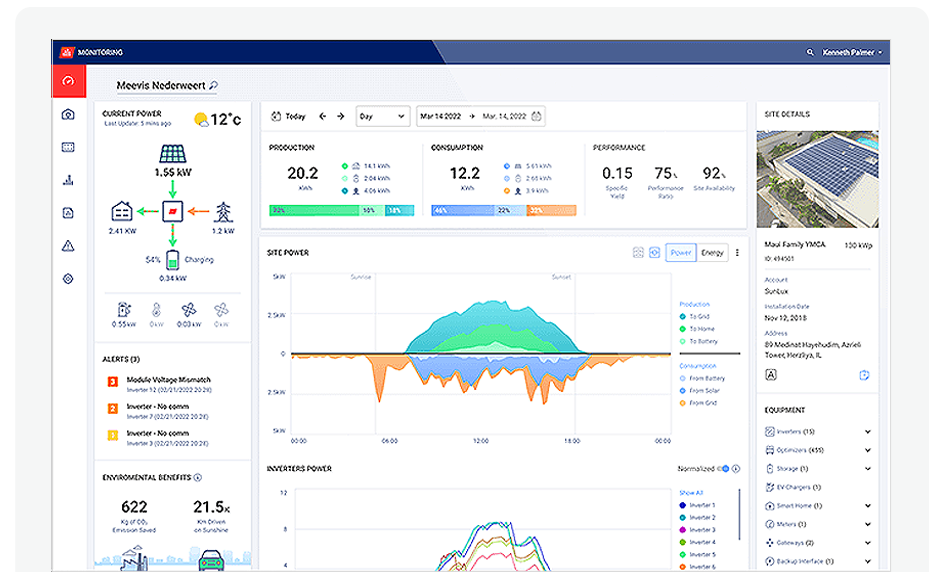Screen dimensions: 940x572
Task: Click the charts icon in sidebar
Action: pyautogui.click(x=68, y=180)
